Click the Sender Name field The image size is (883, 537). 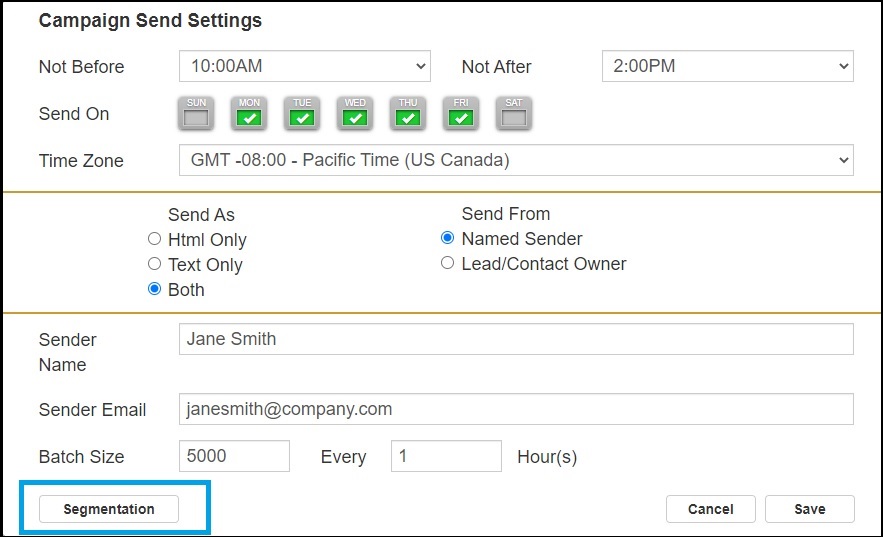[x=515, y=339]
